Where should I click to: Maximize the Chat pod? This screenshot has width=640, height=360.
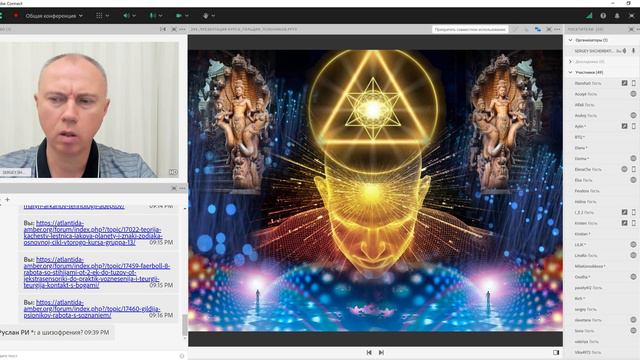[174, 188]
